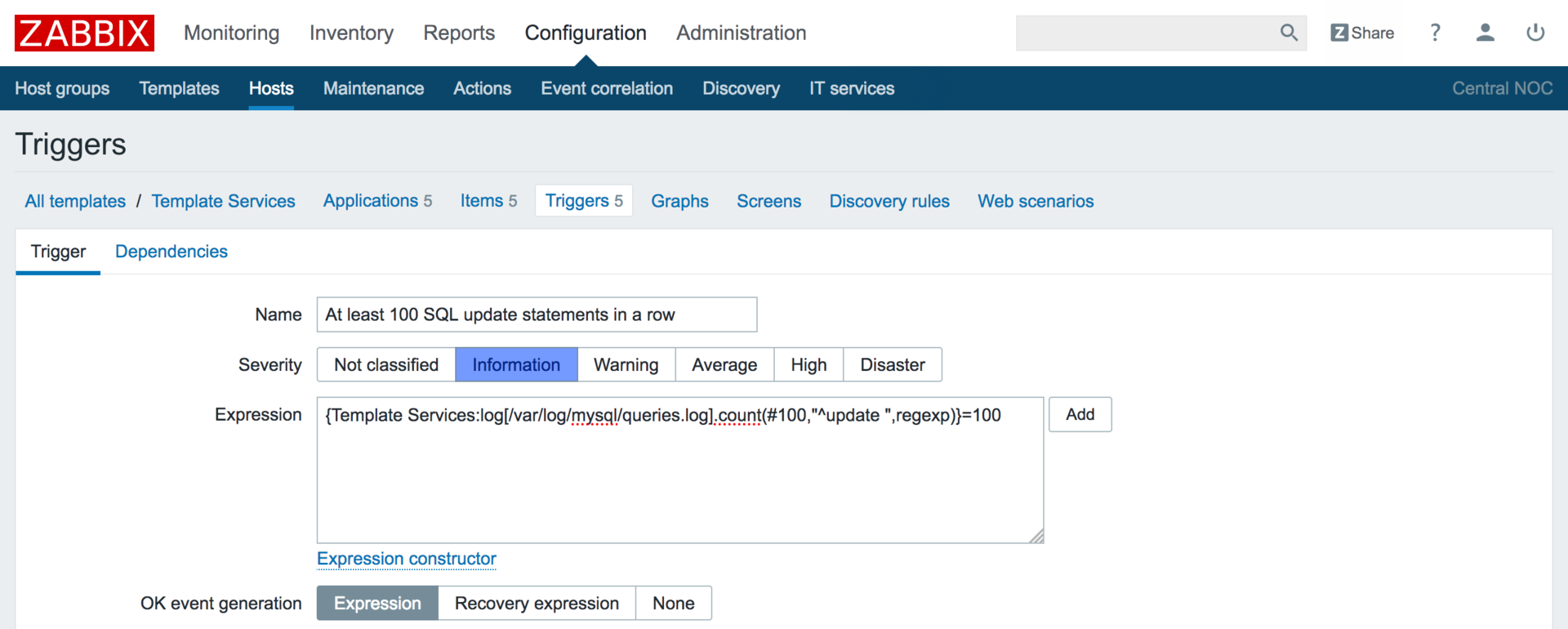This screenshot has height=629, width=1568.
Task: Open the Expression constructor
Action: pos(407,560)
